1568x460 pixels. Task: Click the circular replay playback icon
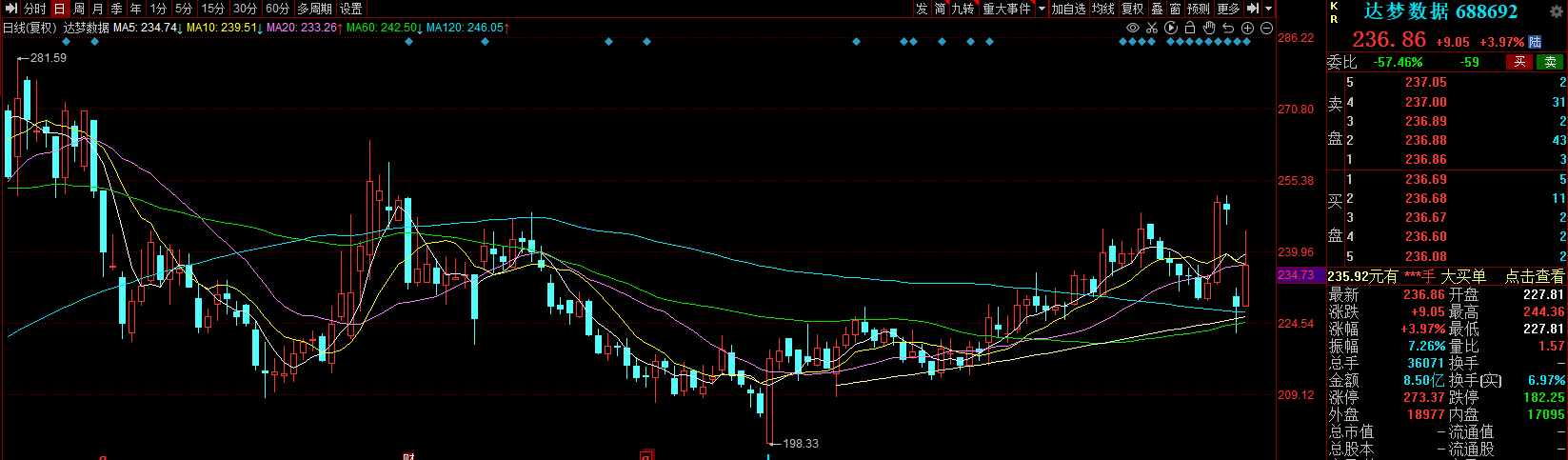[1171, 29]
